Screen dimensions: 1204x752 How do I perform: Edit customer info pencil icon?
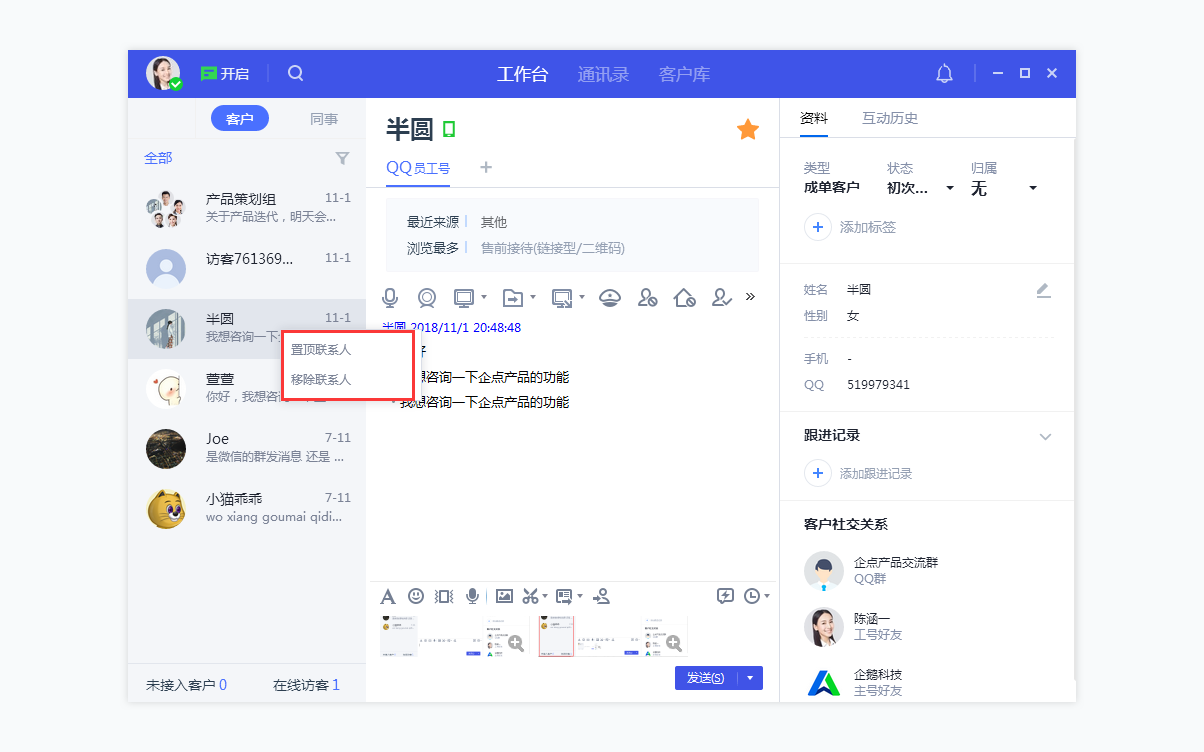tap(1043, 290)
